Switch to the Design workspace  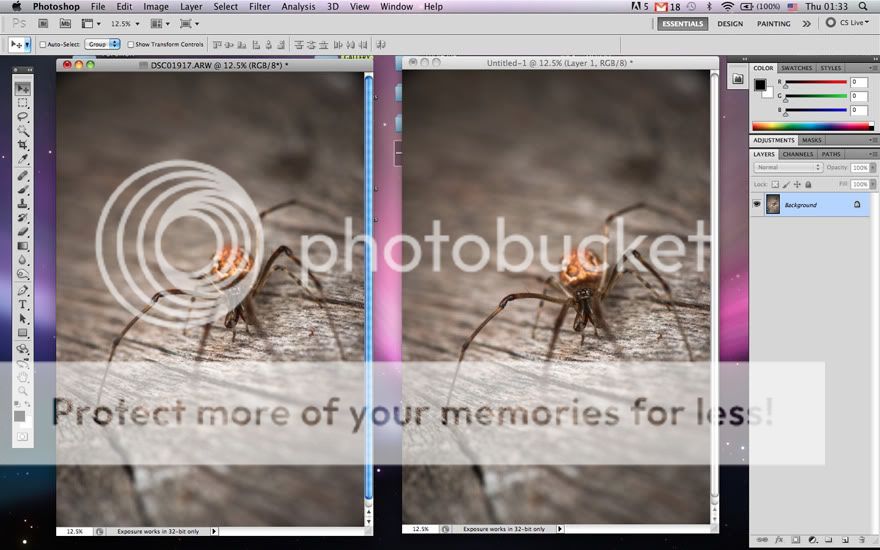coord(730,24)
